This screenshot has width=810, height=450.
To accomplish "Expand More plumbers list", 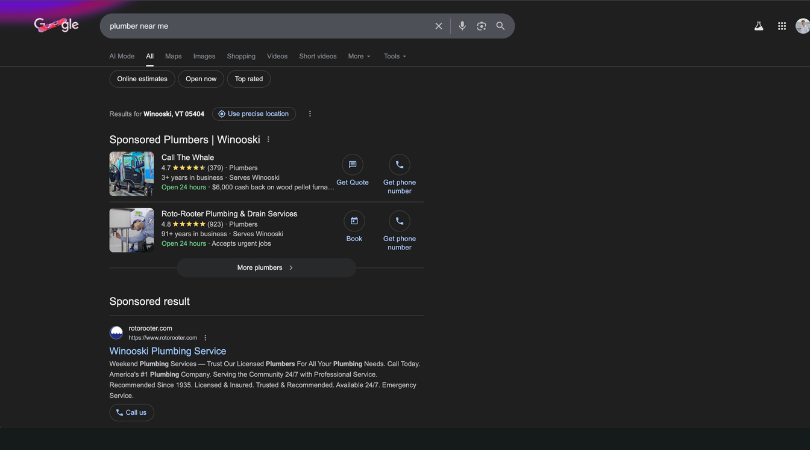I will pyautogui.click(x=266, y=268).
